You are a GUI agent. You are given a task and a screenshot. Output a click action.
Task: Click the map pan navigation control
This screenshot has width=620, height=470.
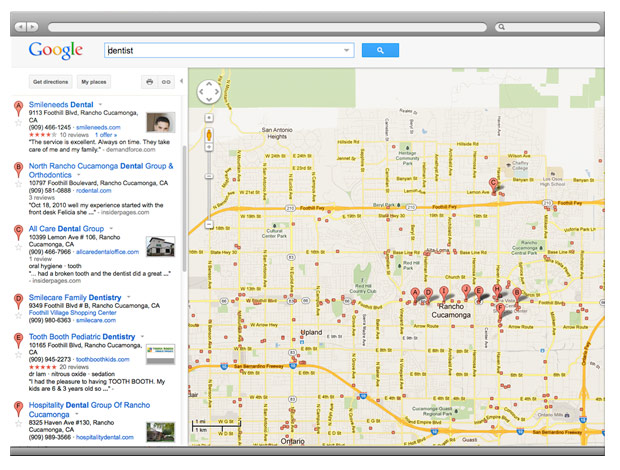pos(209,94)
